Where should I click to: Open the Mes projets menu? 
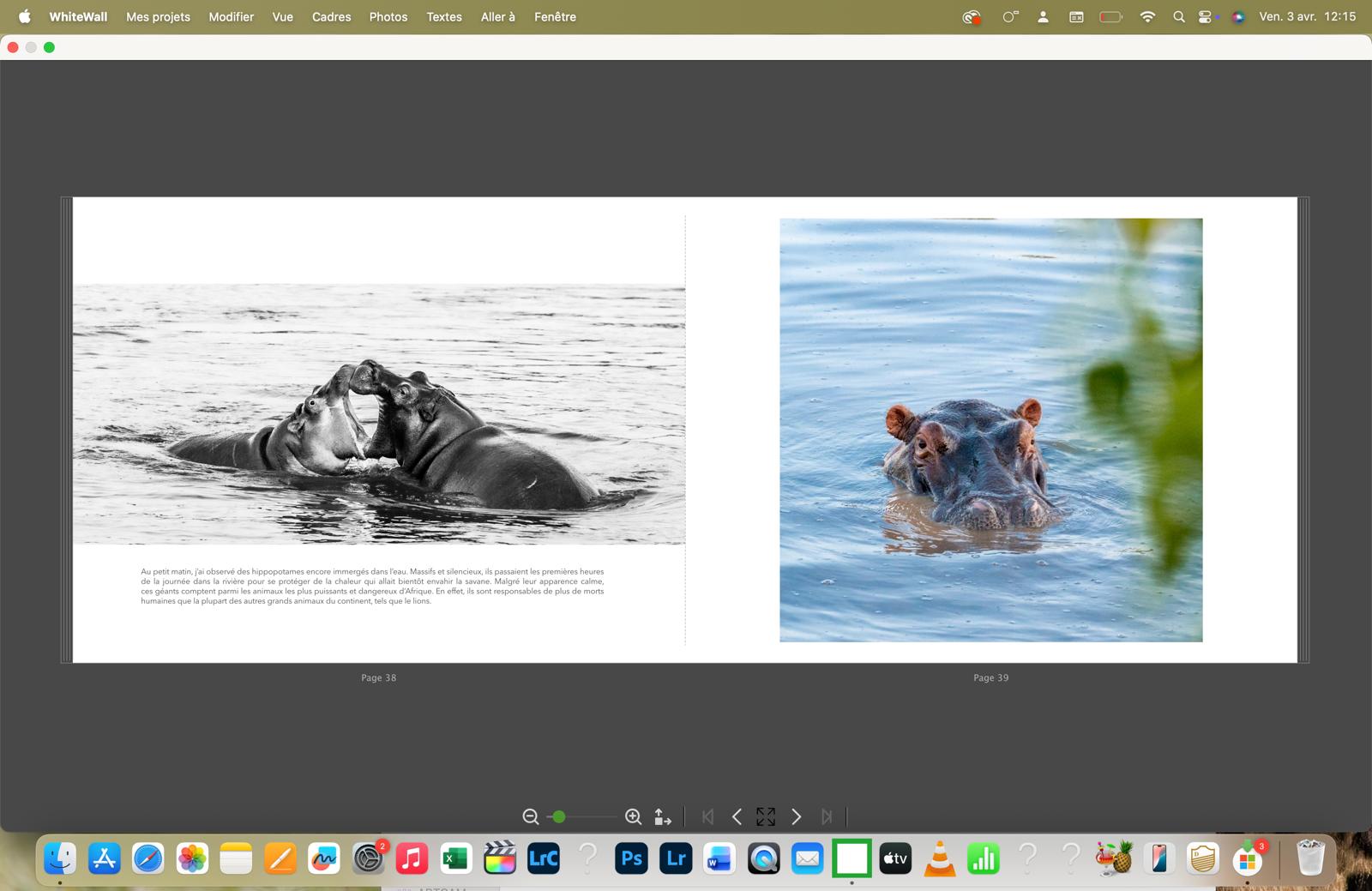[158, 16]
